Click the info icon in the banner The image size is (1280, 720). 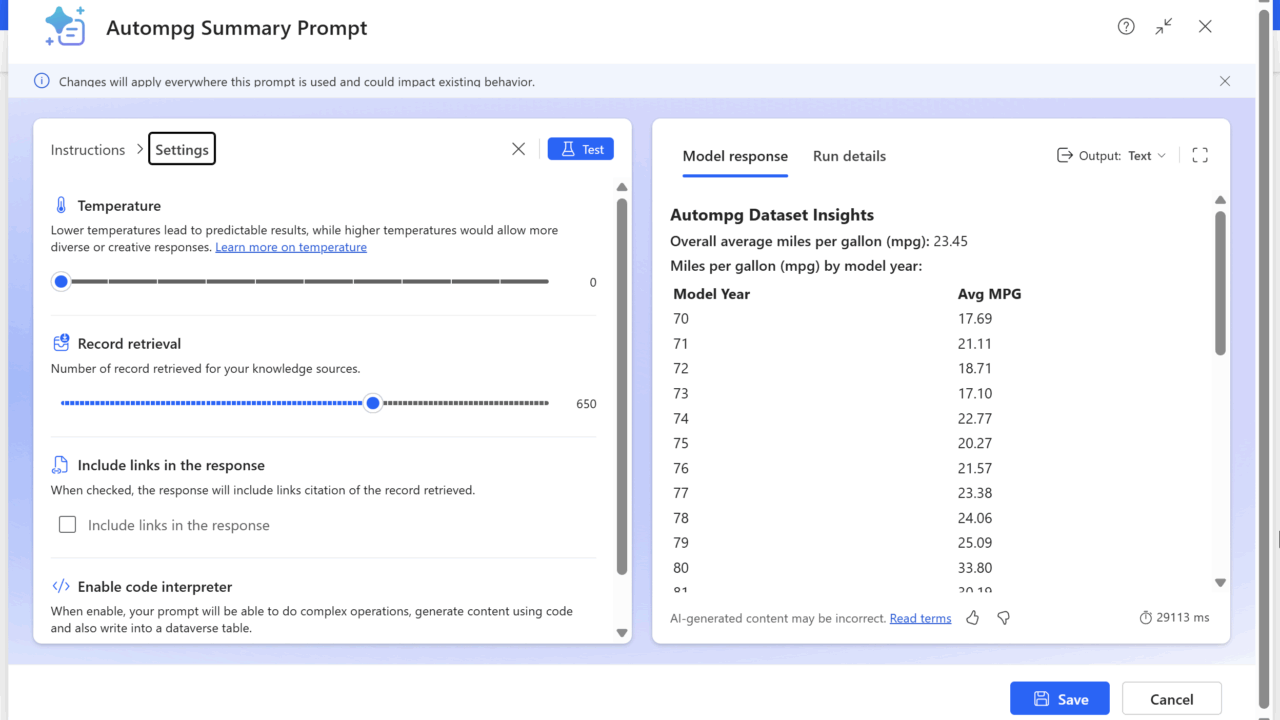42,81
